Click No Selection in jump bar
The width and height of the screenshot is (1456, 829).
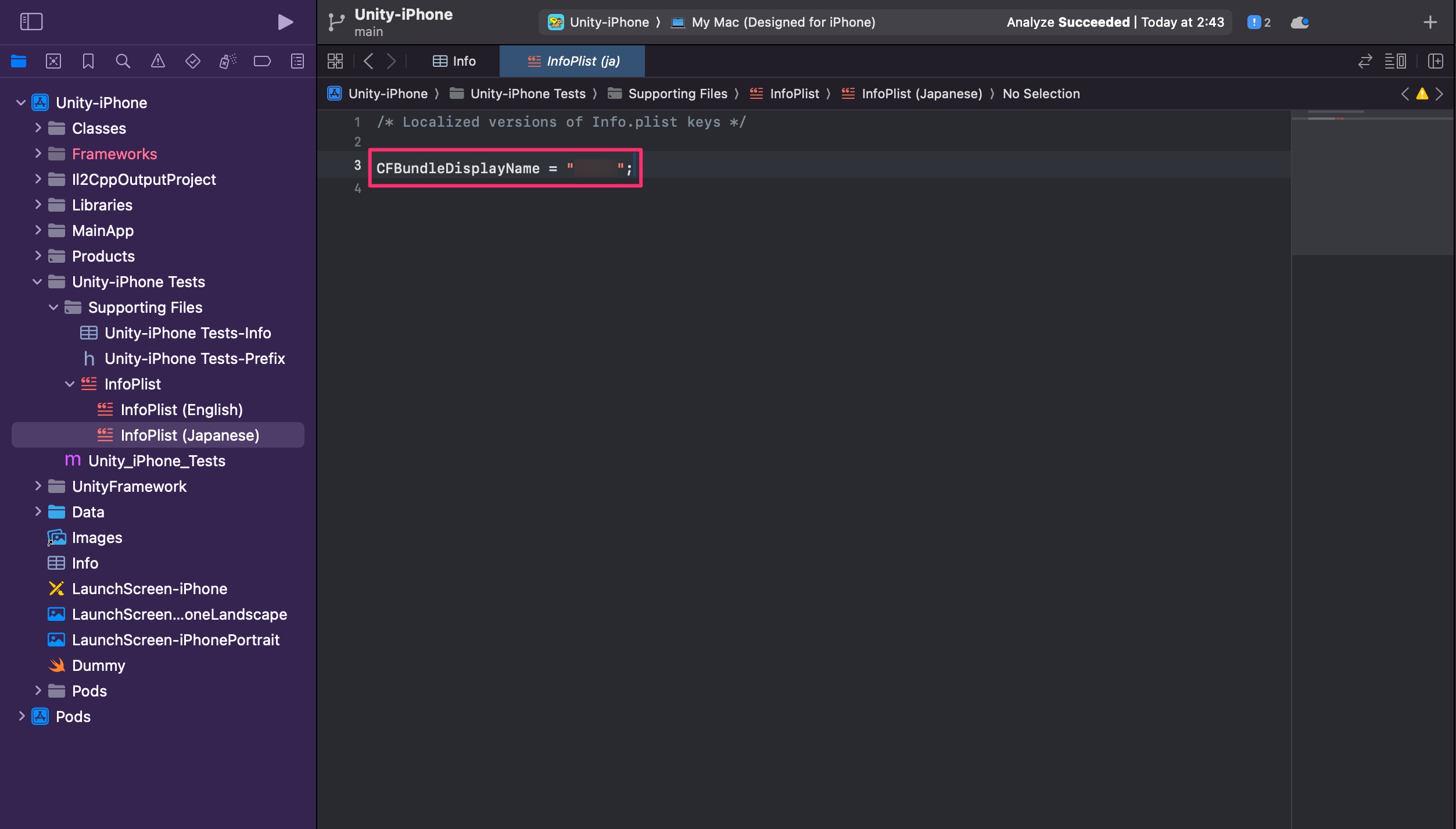(x=1041, y=94)
